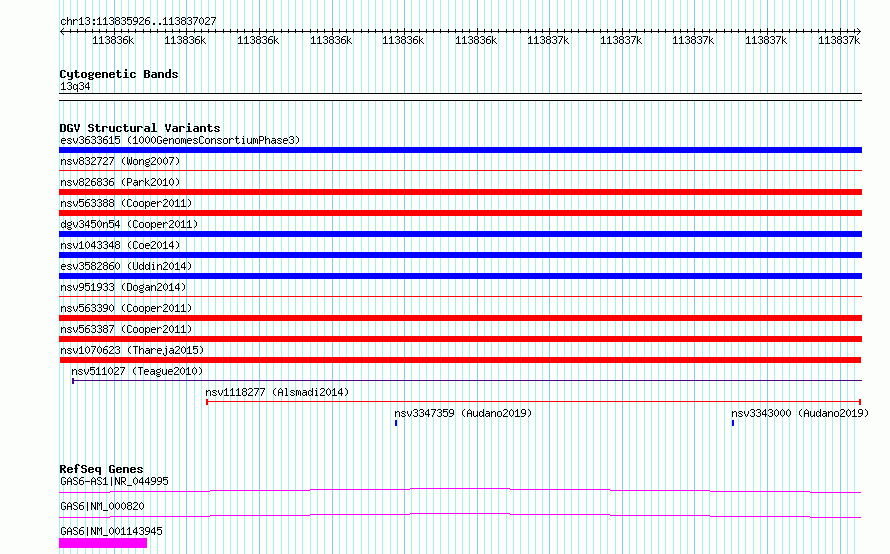This screenshot has width=890, height=554.
Task: Click the chr13:113835926..113837027 coordinate label
Action: 138,21
